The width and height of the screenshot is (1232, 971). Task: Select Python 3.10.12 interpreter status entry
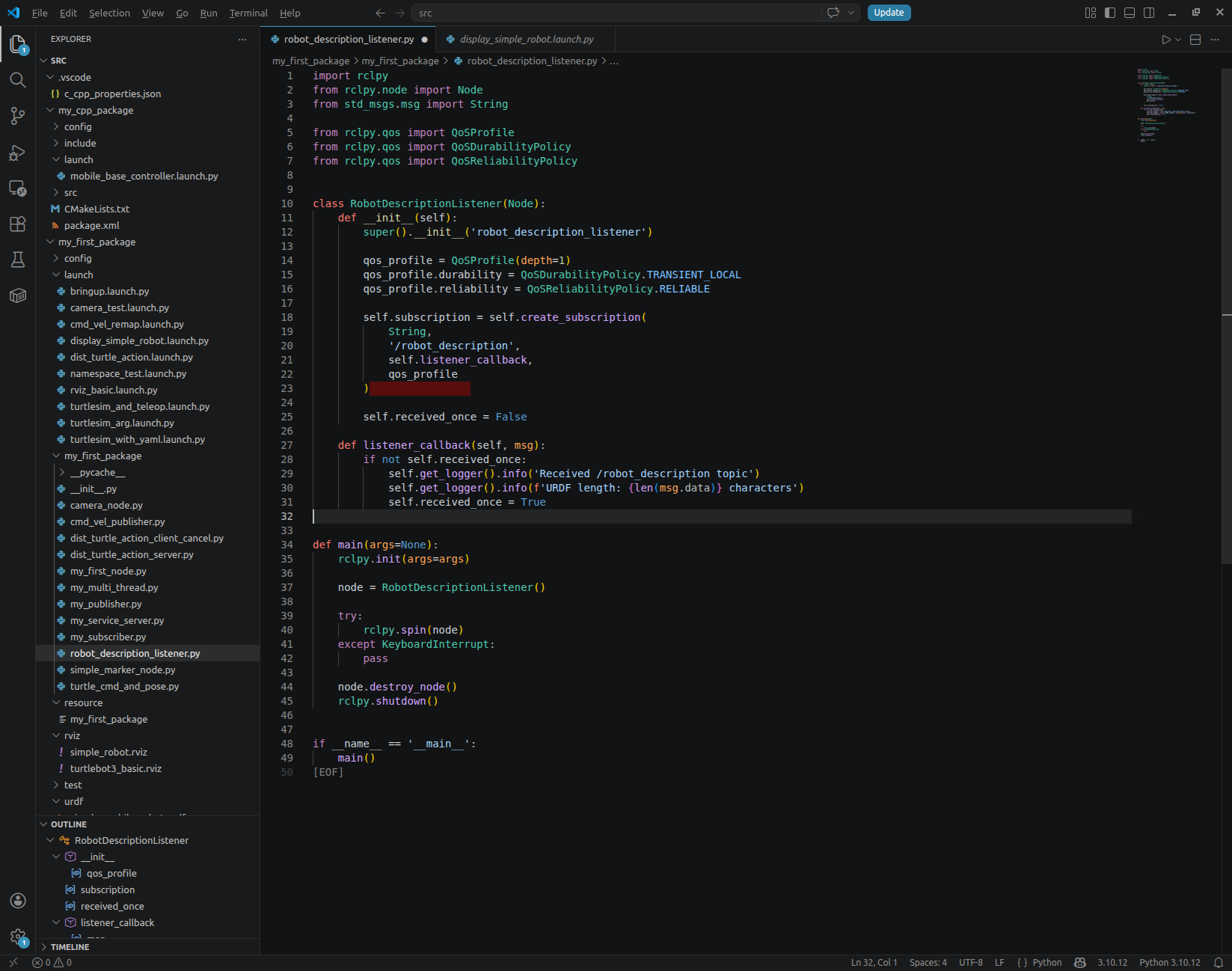1169,963
